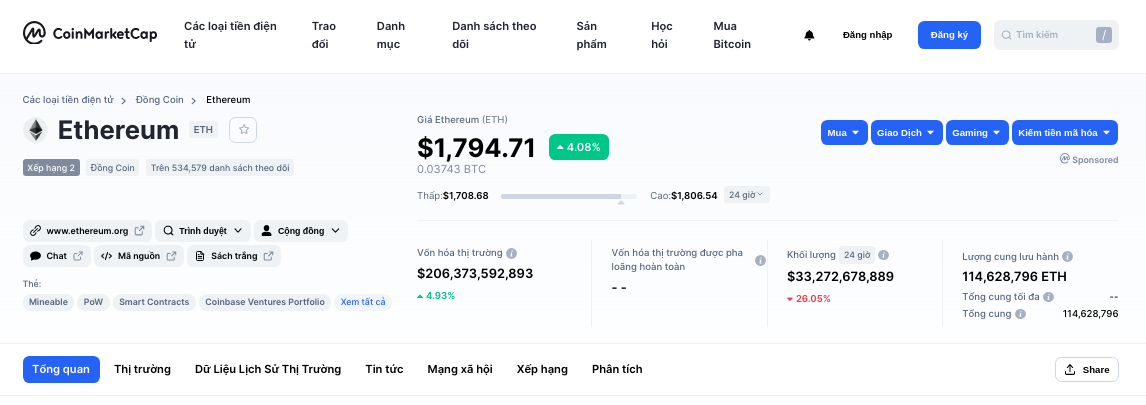Click the CoinMarketCap logo
This screenshot has height=405, width=1146.
coord(90,34)
